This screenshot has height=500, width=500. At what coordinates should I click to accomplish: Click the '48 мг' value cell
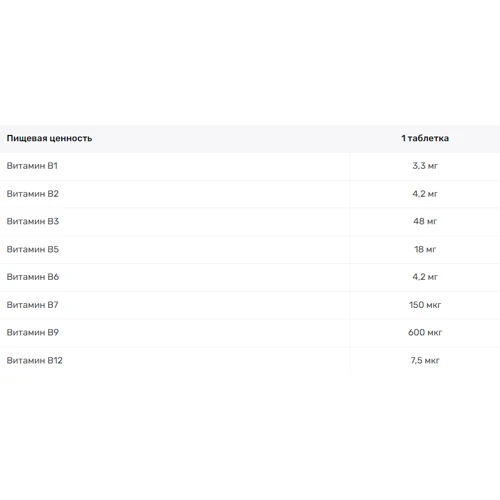(x=425, y=221)
